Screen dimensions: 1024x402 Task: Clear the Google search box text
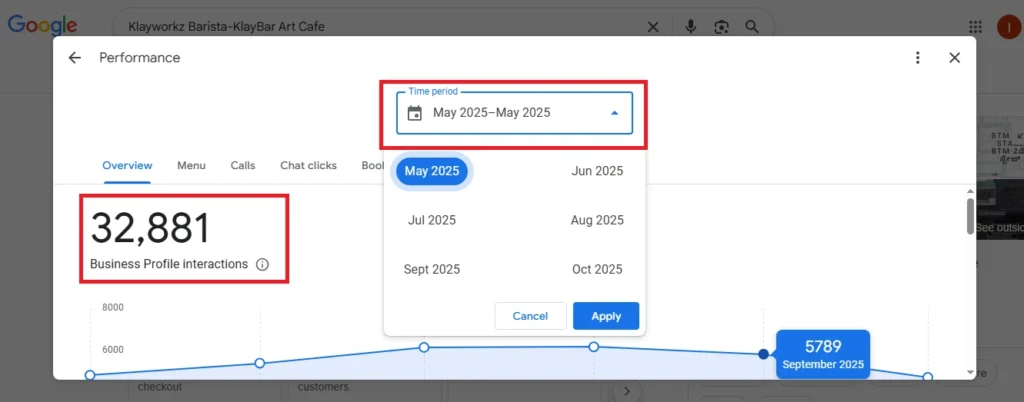point(652,27)
